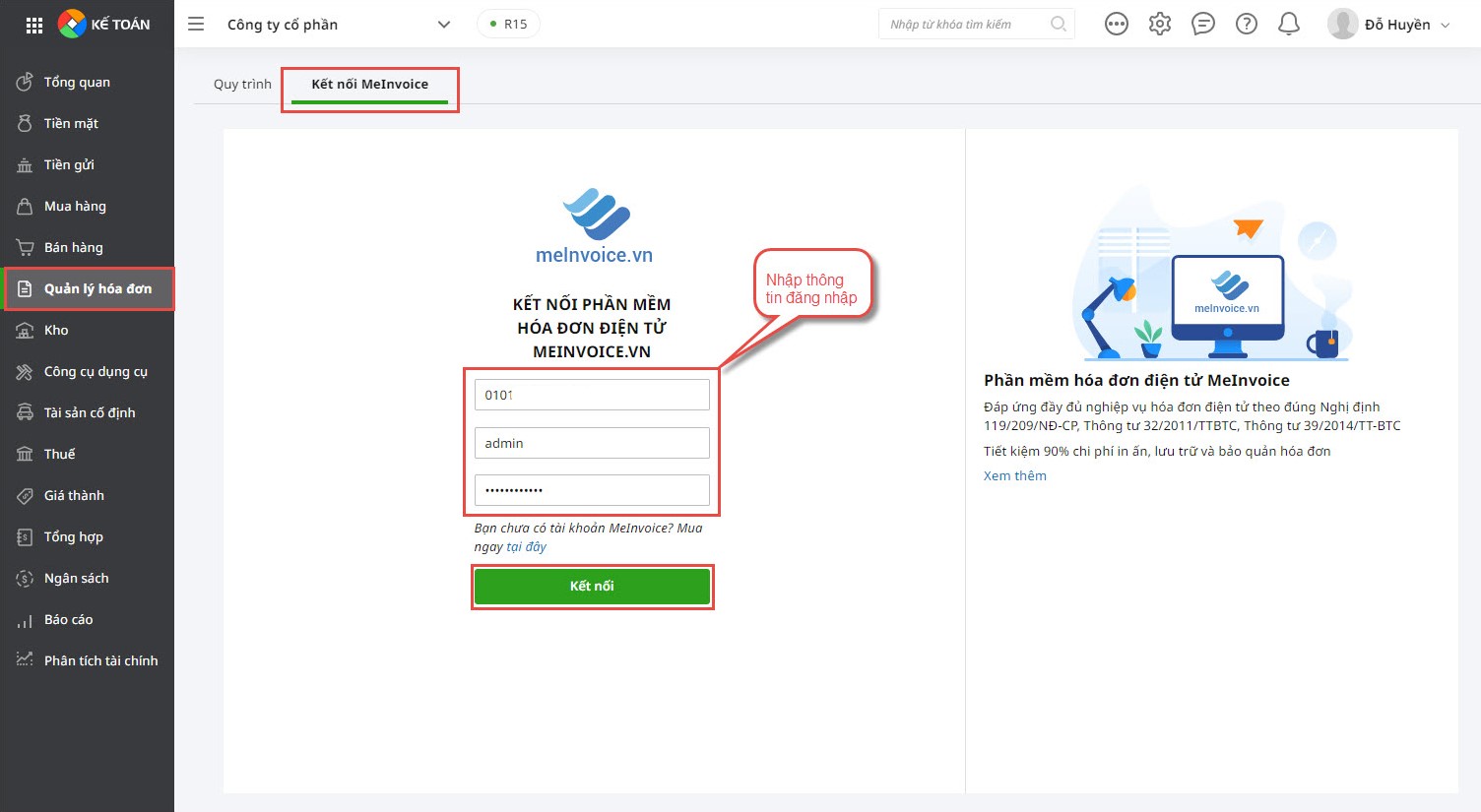Click the Kế Toán colorful logo
1481x812 pixels.
72,24
